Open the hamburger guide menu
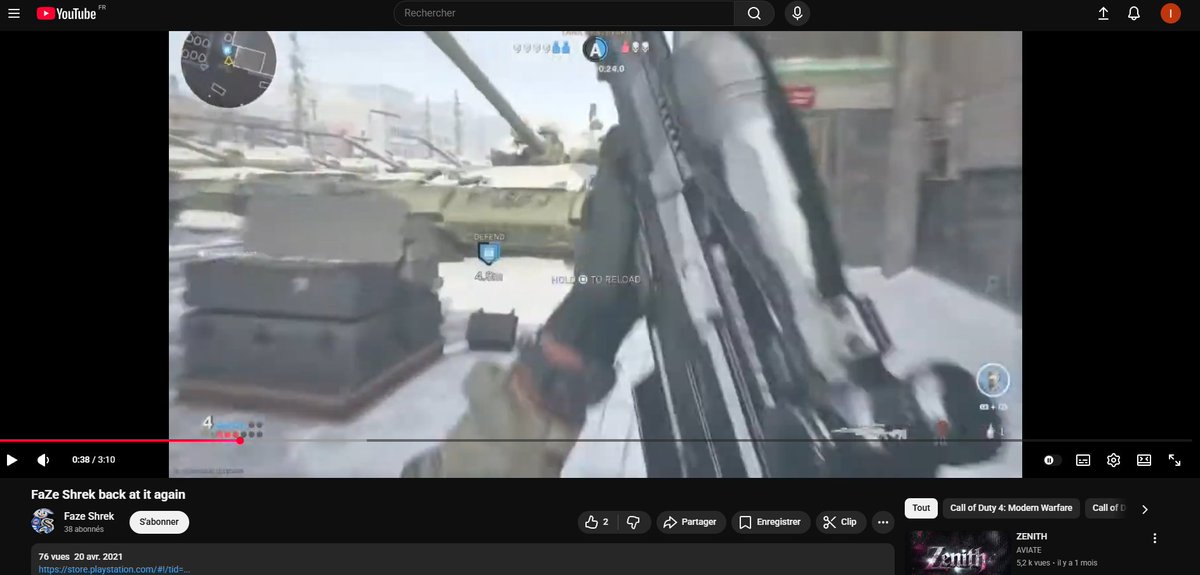 [14, 13]
